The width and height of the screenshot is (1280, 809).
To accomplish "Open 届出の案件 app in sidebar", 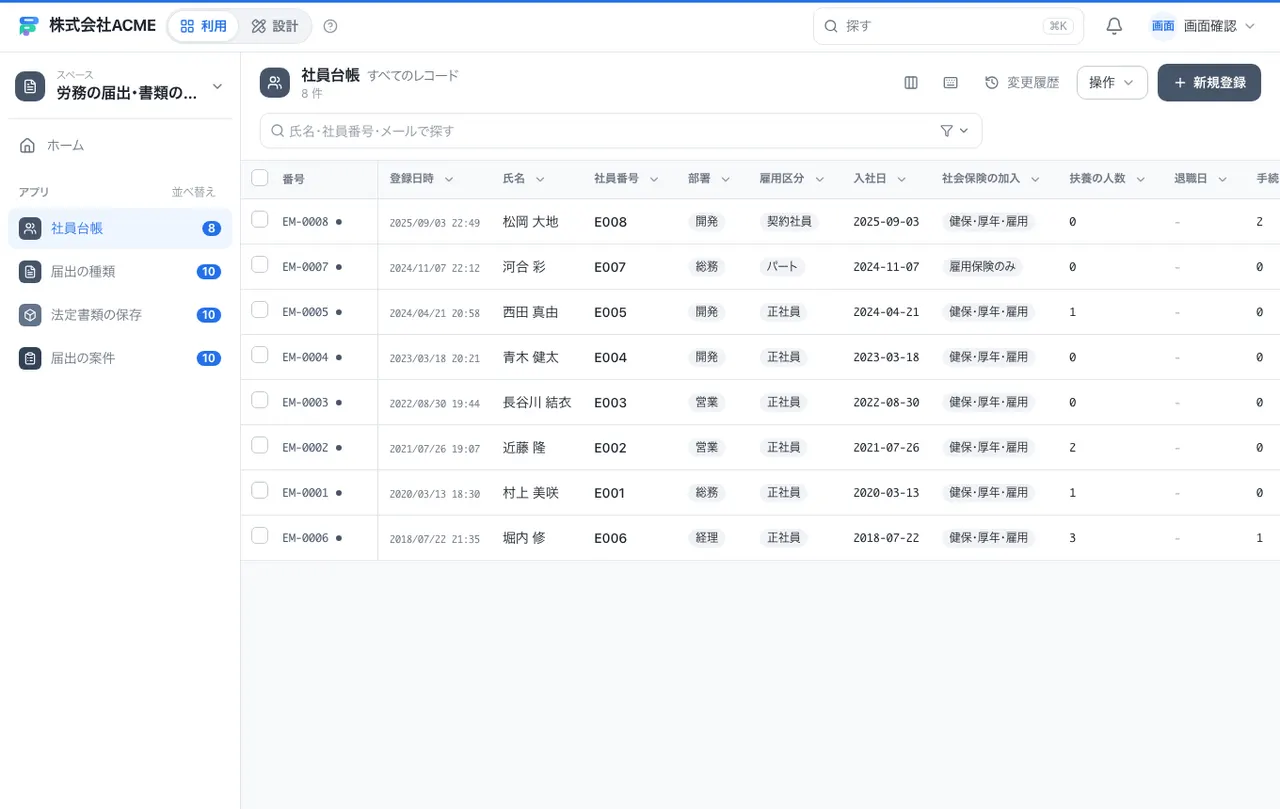I will 120,358.
